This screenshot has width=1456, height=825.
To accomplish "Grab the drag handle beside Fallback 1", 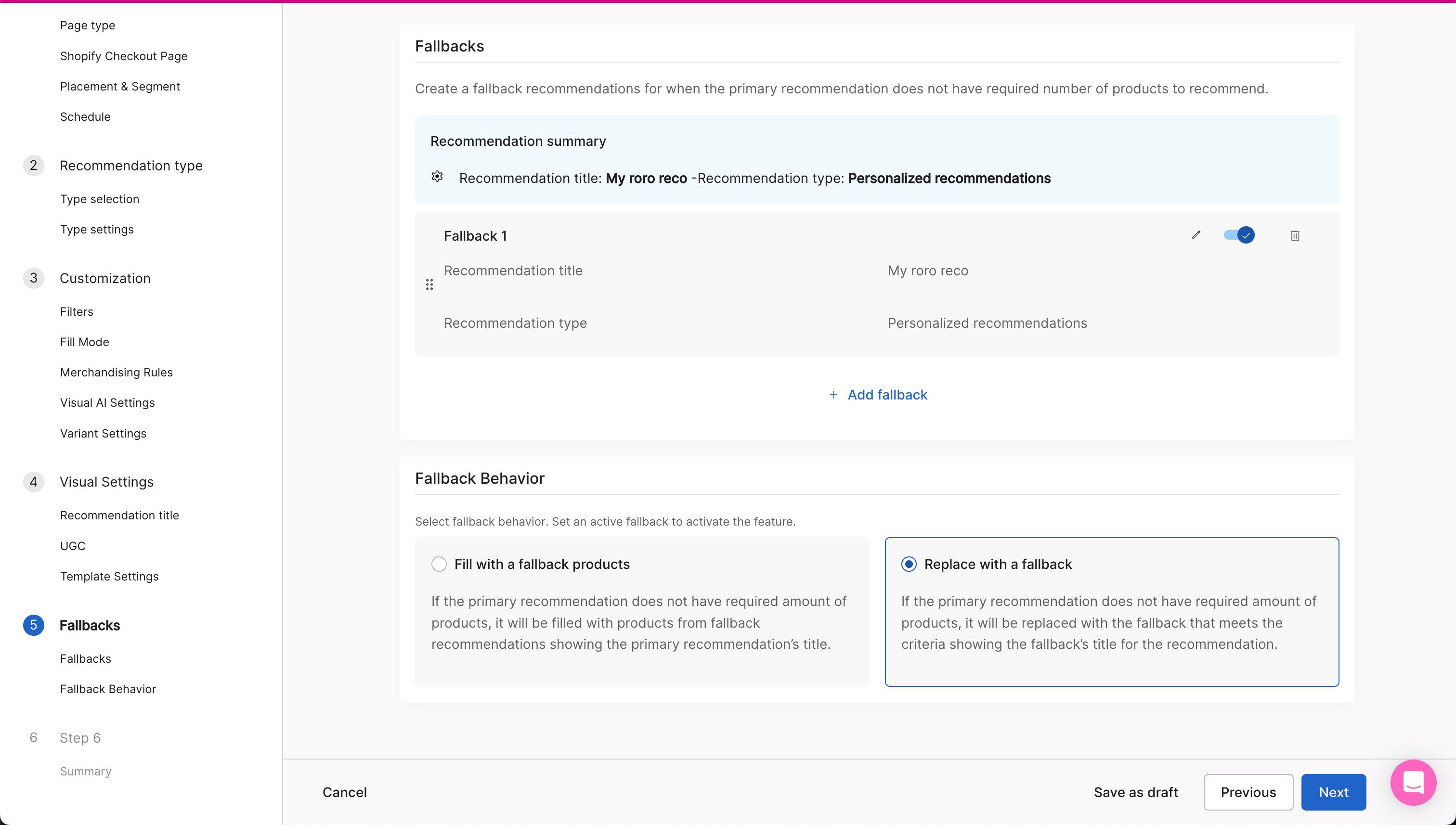I will click(429, 284).
